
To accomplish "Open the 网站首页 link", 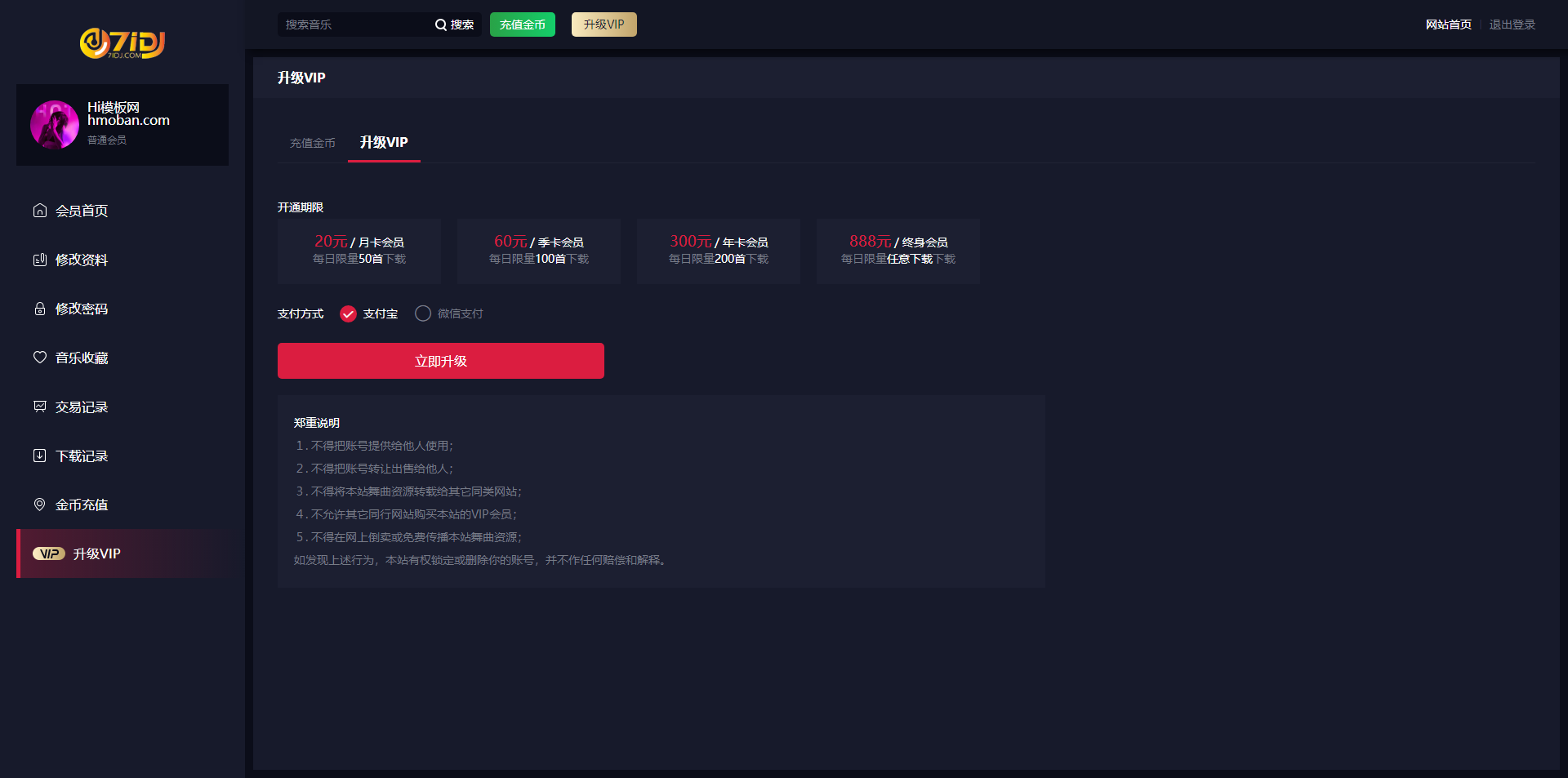I will [x=1449, y=24].
